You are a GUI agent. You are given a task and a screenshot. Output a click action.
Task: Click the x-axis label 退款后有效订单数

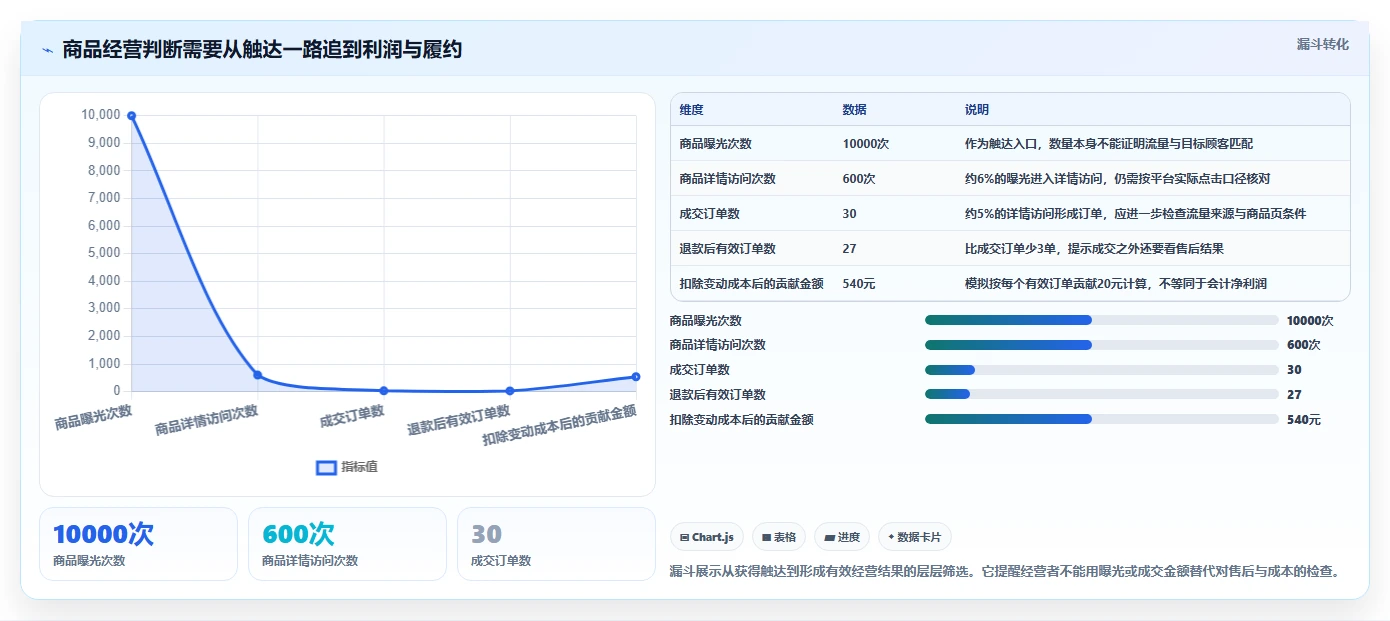point(459,421)
